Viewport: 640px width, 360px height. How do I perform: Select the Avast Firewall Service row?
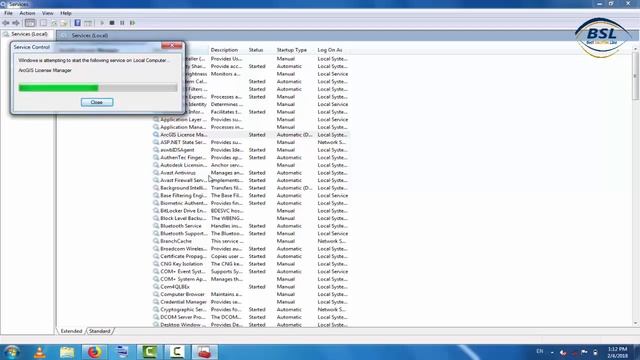(251, 180)
